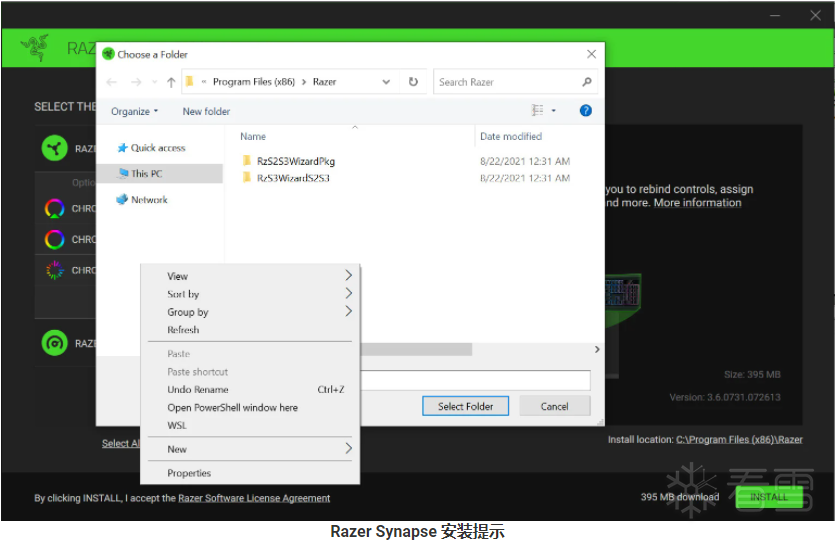Click the Select Folder button
This screenshot has width=836, height=543.
click(465, 406)
